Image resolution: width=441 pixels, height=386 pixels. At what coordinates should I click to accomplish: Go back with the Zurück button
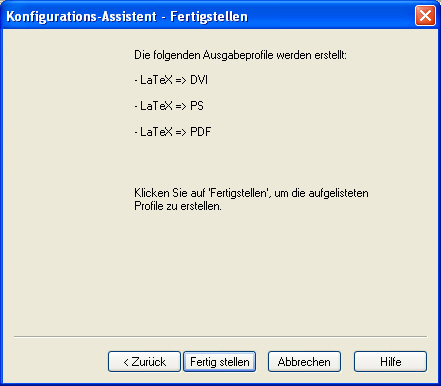point(144,361)
